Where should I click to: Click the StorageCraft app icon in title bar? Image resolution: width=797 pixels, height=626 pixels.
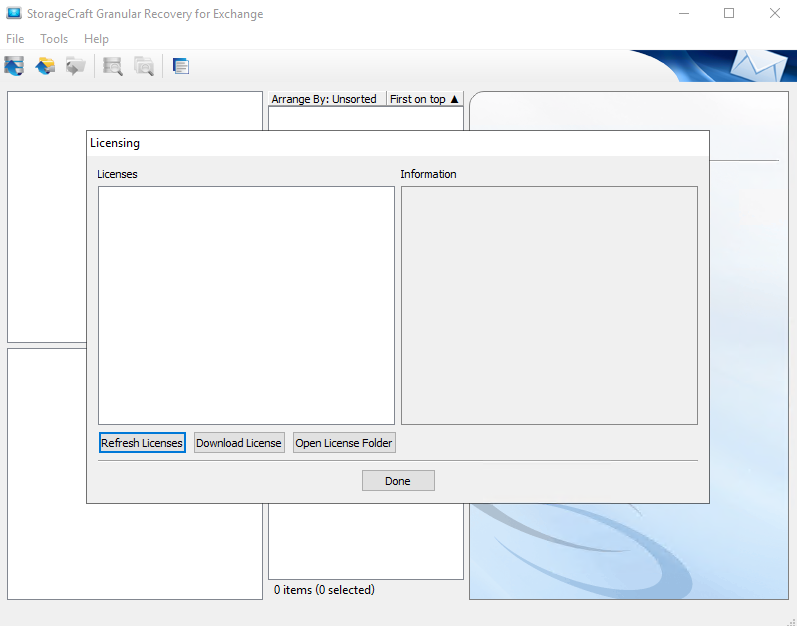point(14,14)
